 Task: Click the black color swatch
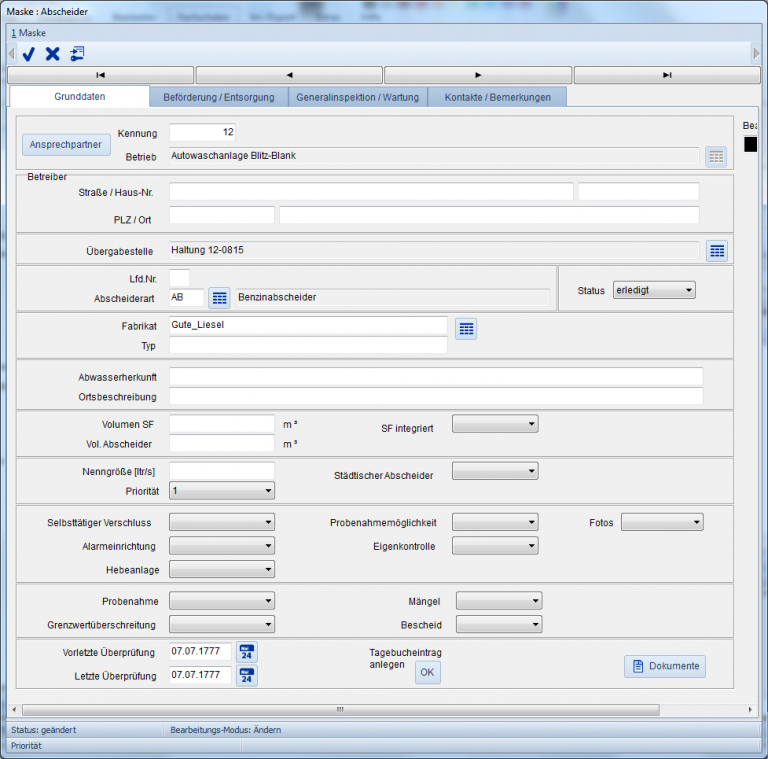(751, 145)
